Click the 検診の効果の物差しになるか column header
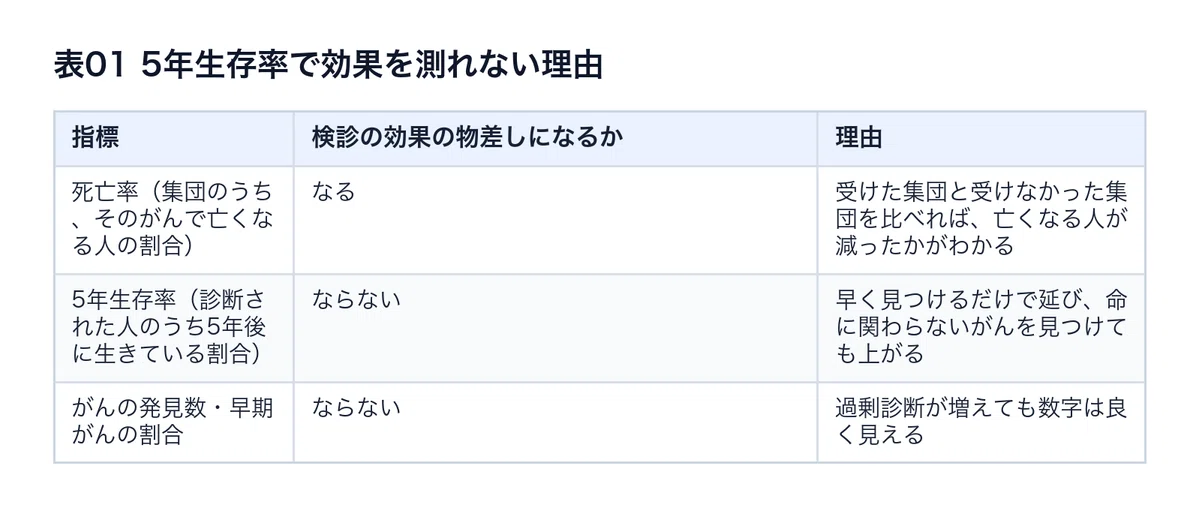1200x511 pixels. [x=555, y=138]
